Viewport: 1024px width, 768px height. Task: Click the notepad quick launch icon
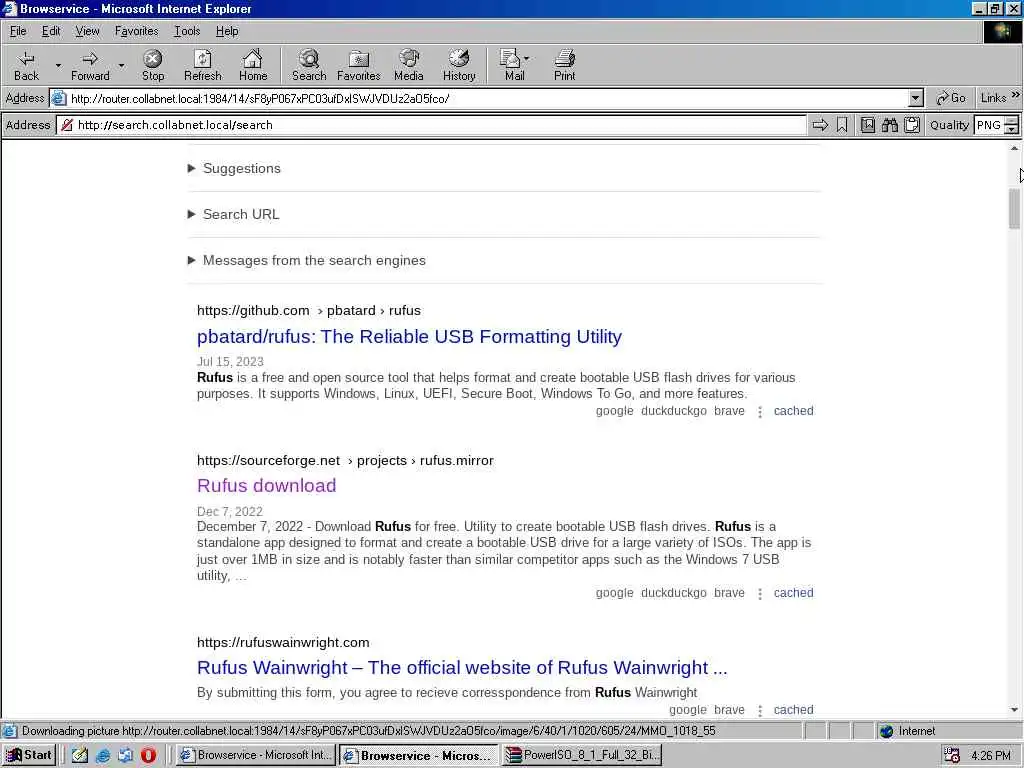click(80, 756)
